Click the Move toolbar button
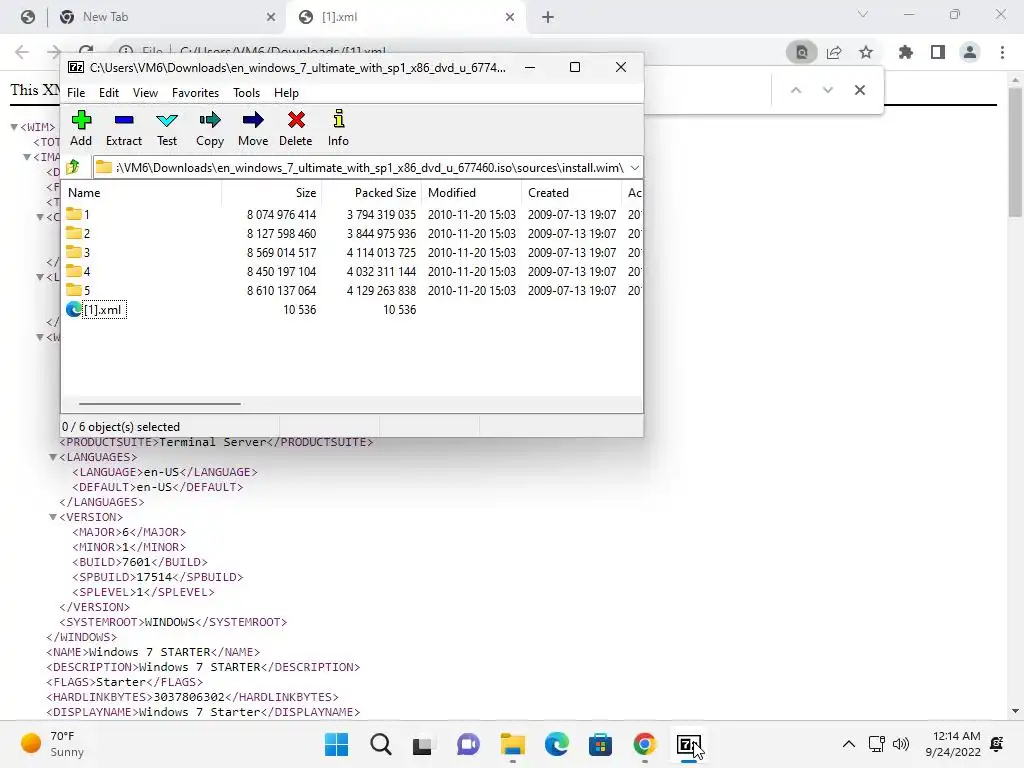 point(253,128)
